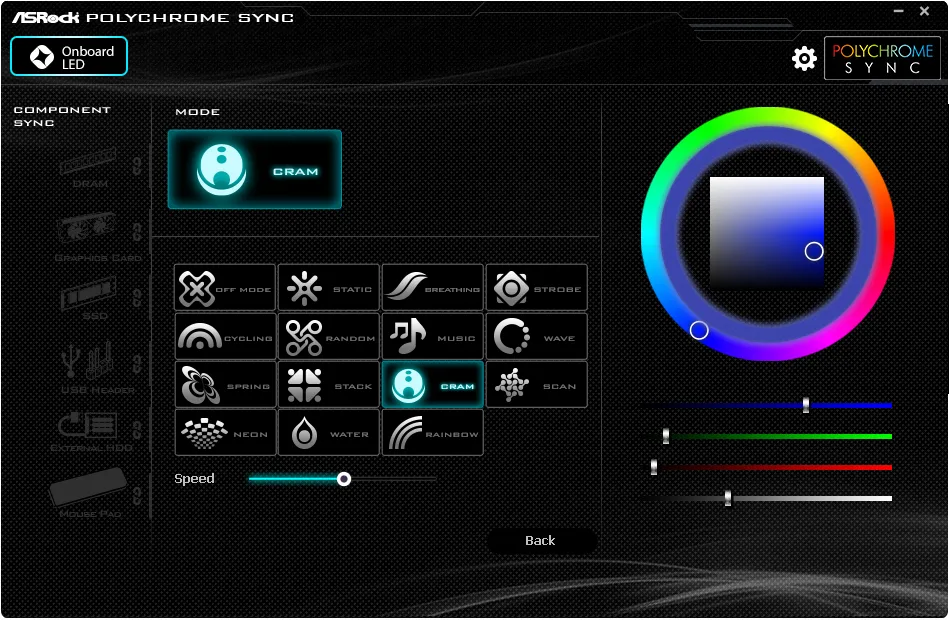
Task: Click the Back button
Action: click(x=541, y=541)
